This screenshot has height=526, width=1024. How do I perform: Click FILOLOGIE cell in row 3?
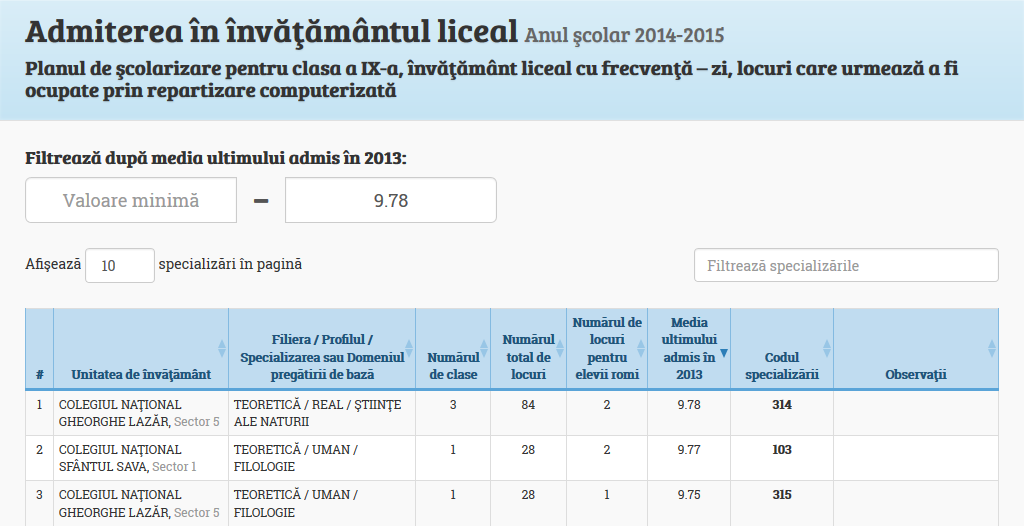(322, 503)
